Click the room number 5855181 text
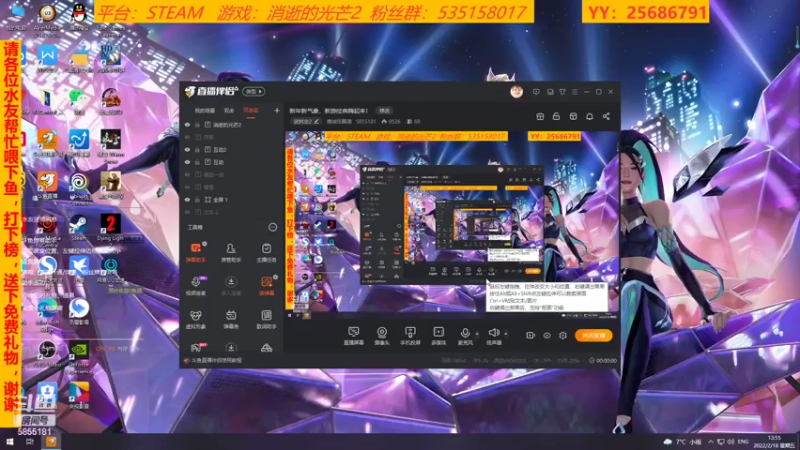The width and height of the screenshot is (800, 450). click(x=34, y=432)
